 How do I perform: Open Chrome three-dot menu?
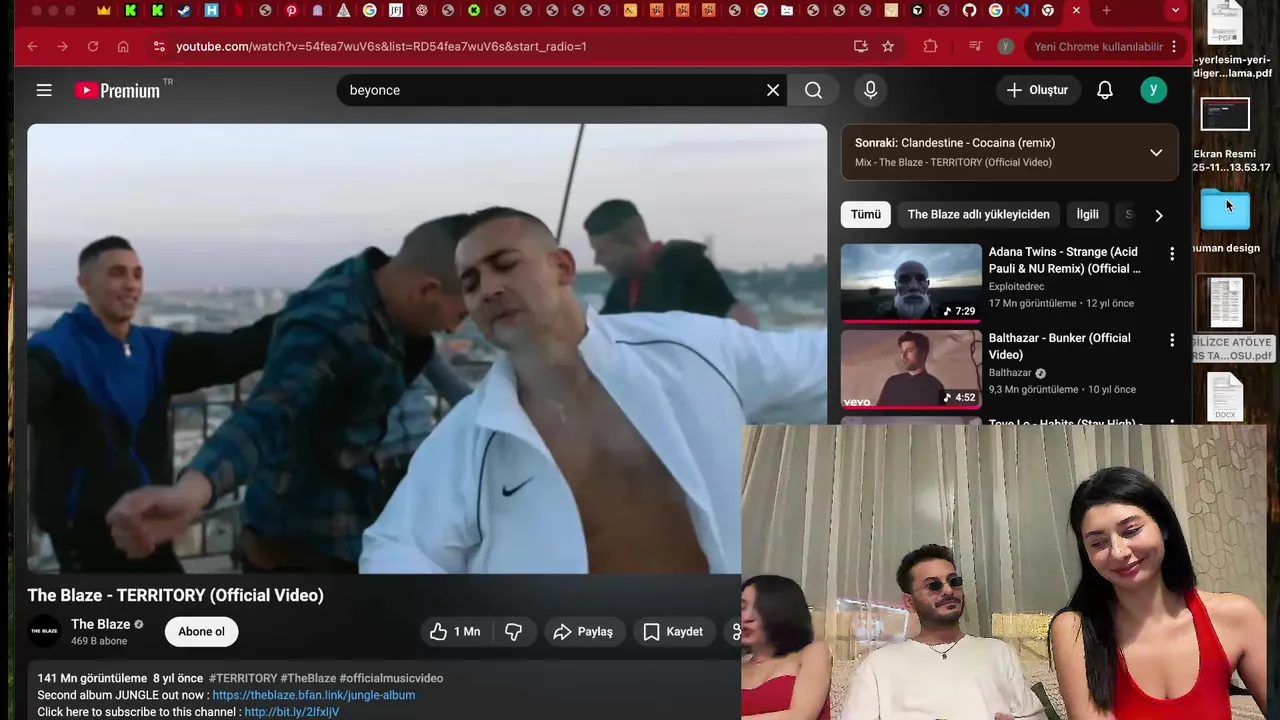1174,46
